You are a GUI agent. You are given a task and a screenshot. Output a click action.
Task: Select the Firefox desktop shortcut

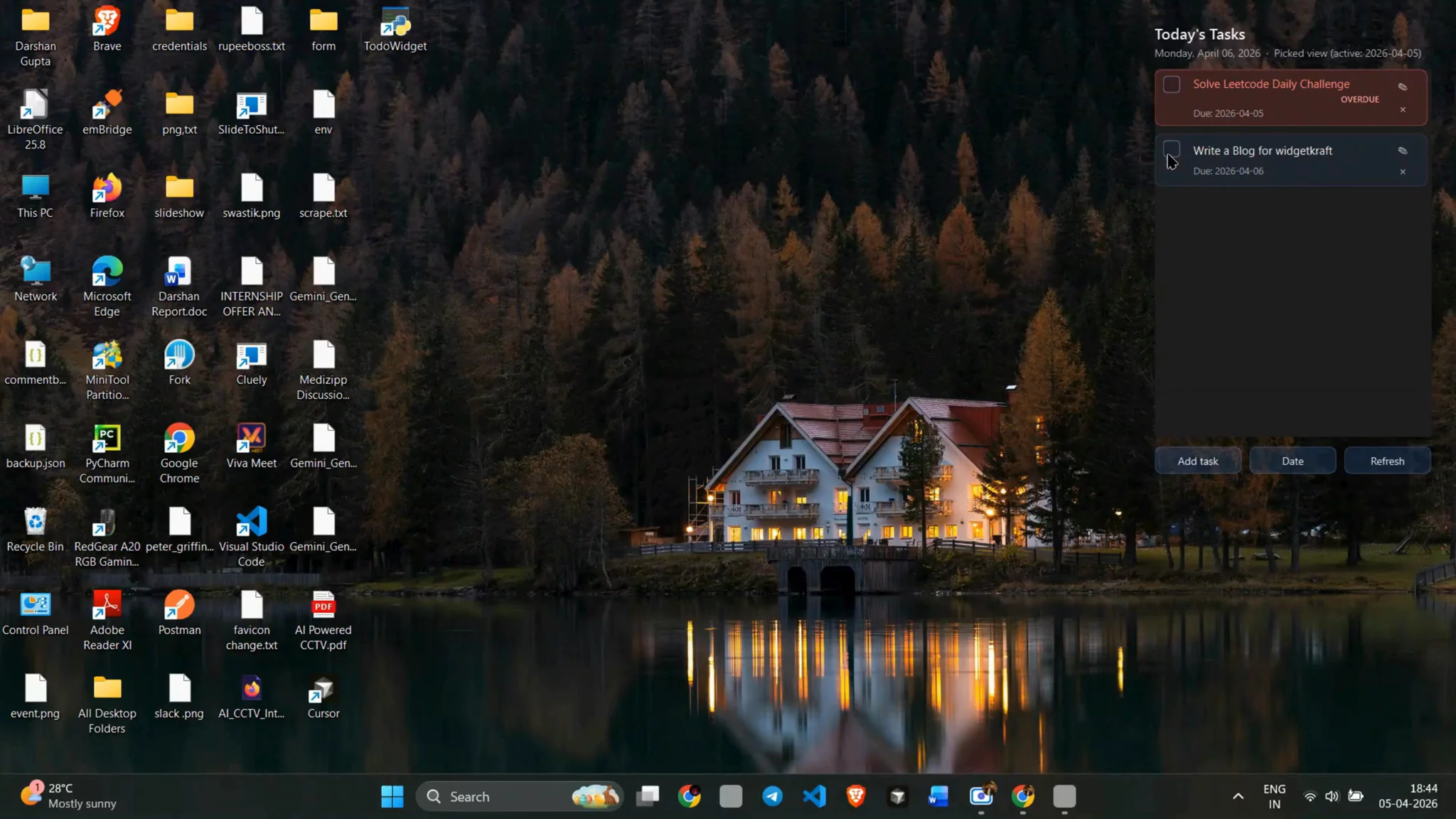107,197
